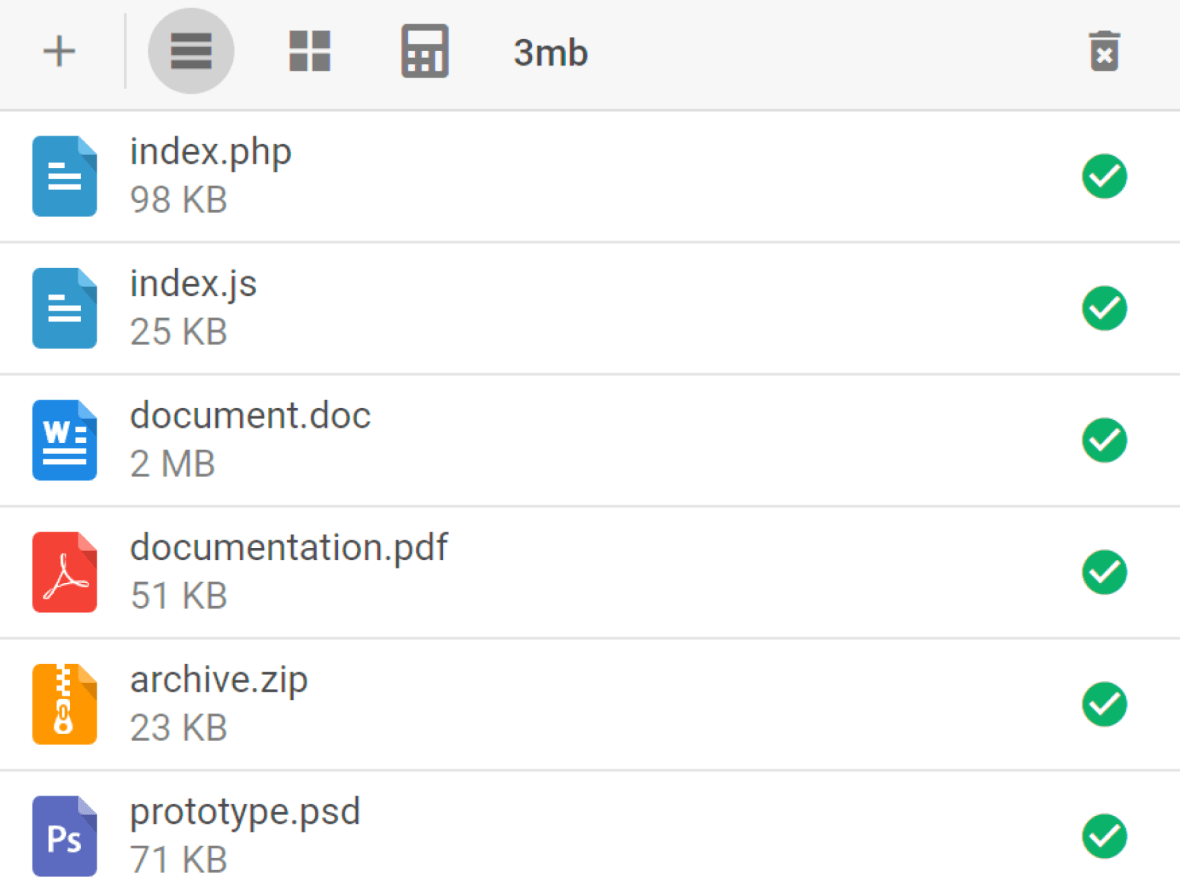1180x890 pixels.
Task: Click the prototype.psd Photoshop icon
Action: tap(64, 836)
